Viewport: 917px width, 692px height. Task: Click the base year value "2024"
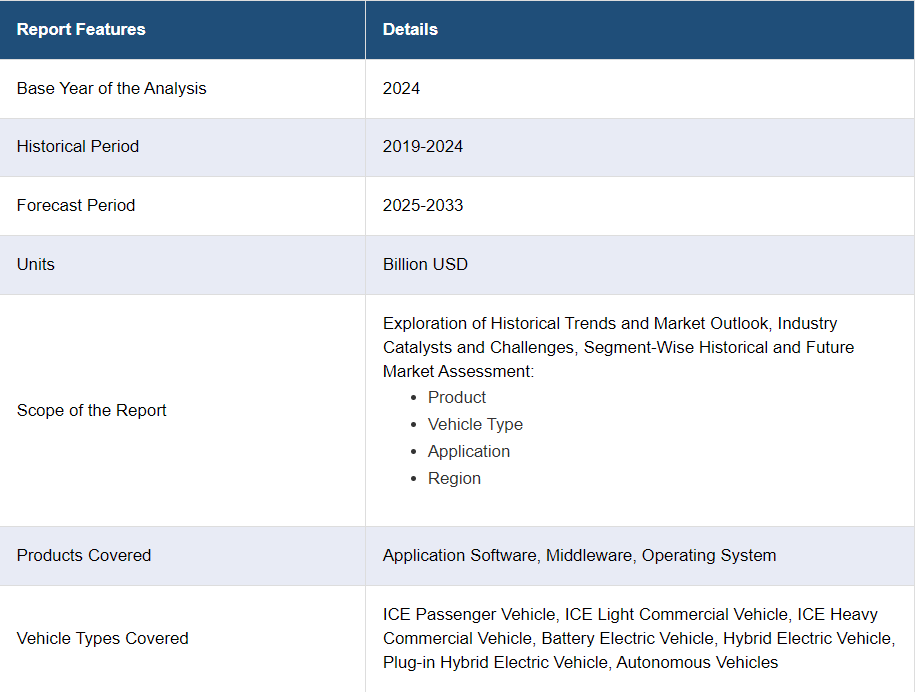point(401,88)
